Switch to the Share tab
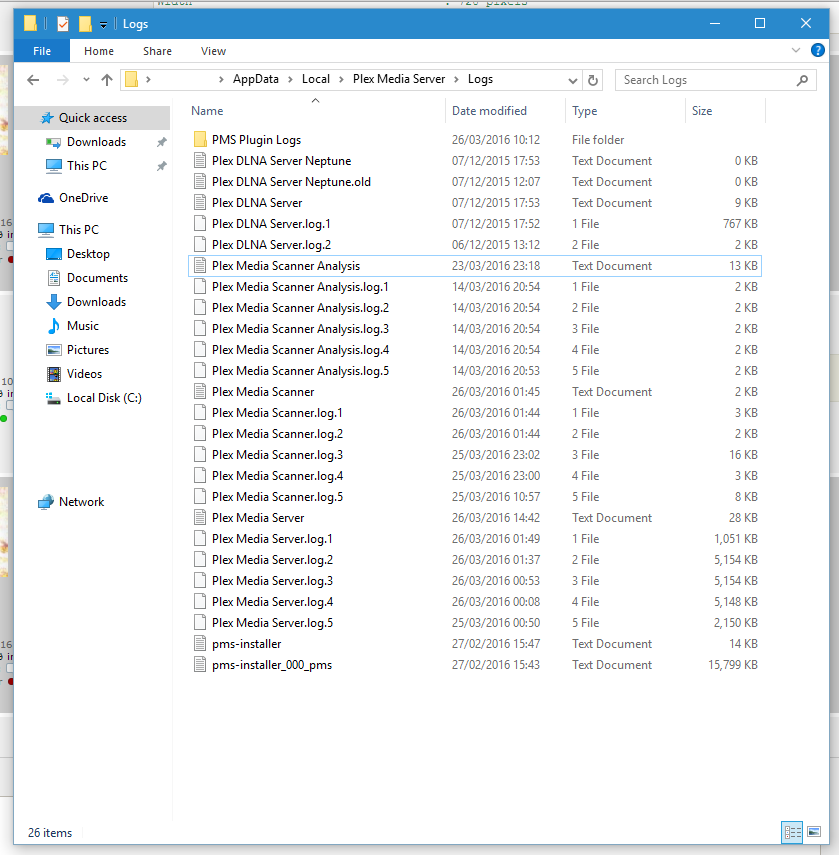 pyautogui.click(x=157, y=50)
